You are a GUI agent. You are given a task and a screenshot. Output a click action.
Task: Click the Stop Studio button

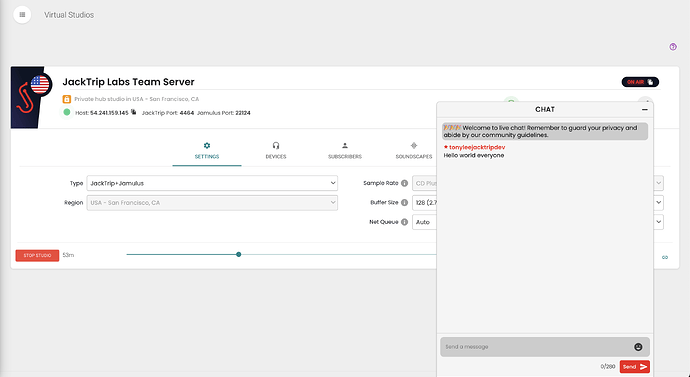[37, 256]
